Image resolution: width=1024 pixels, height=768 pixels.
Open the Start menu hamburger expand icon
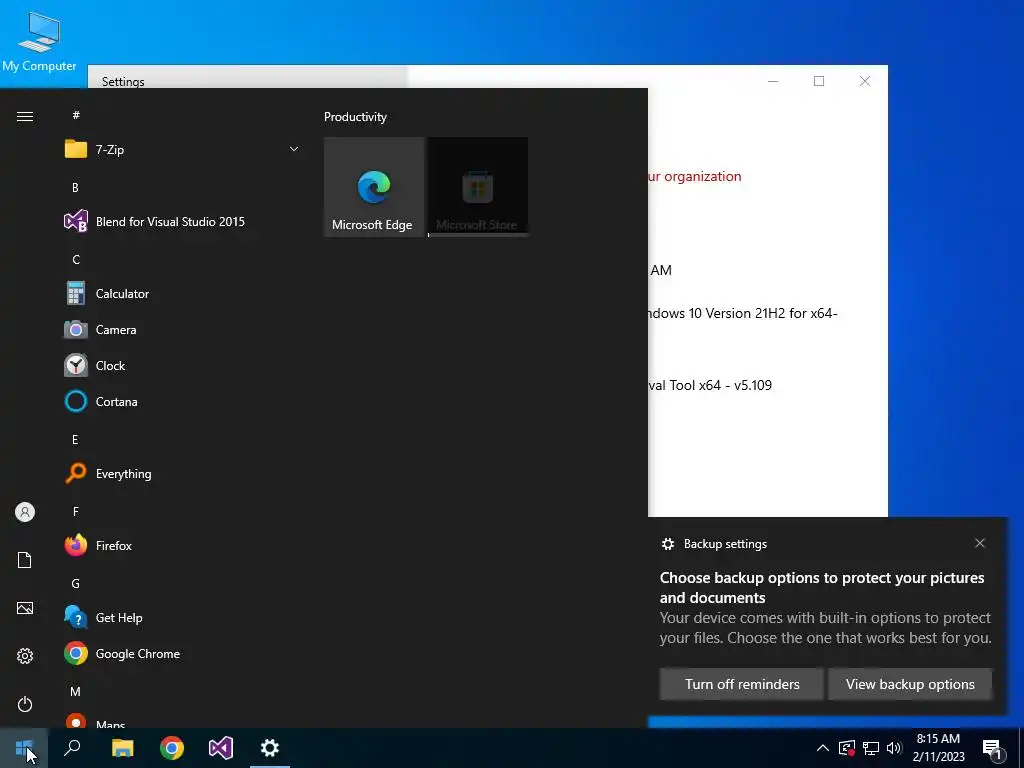(x=25, y=116)
